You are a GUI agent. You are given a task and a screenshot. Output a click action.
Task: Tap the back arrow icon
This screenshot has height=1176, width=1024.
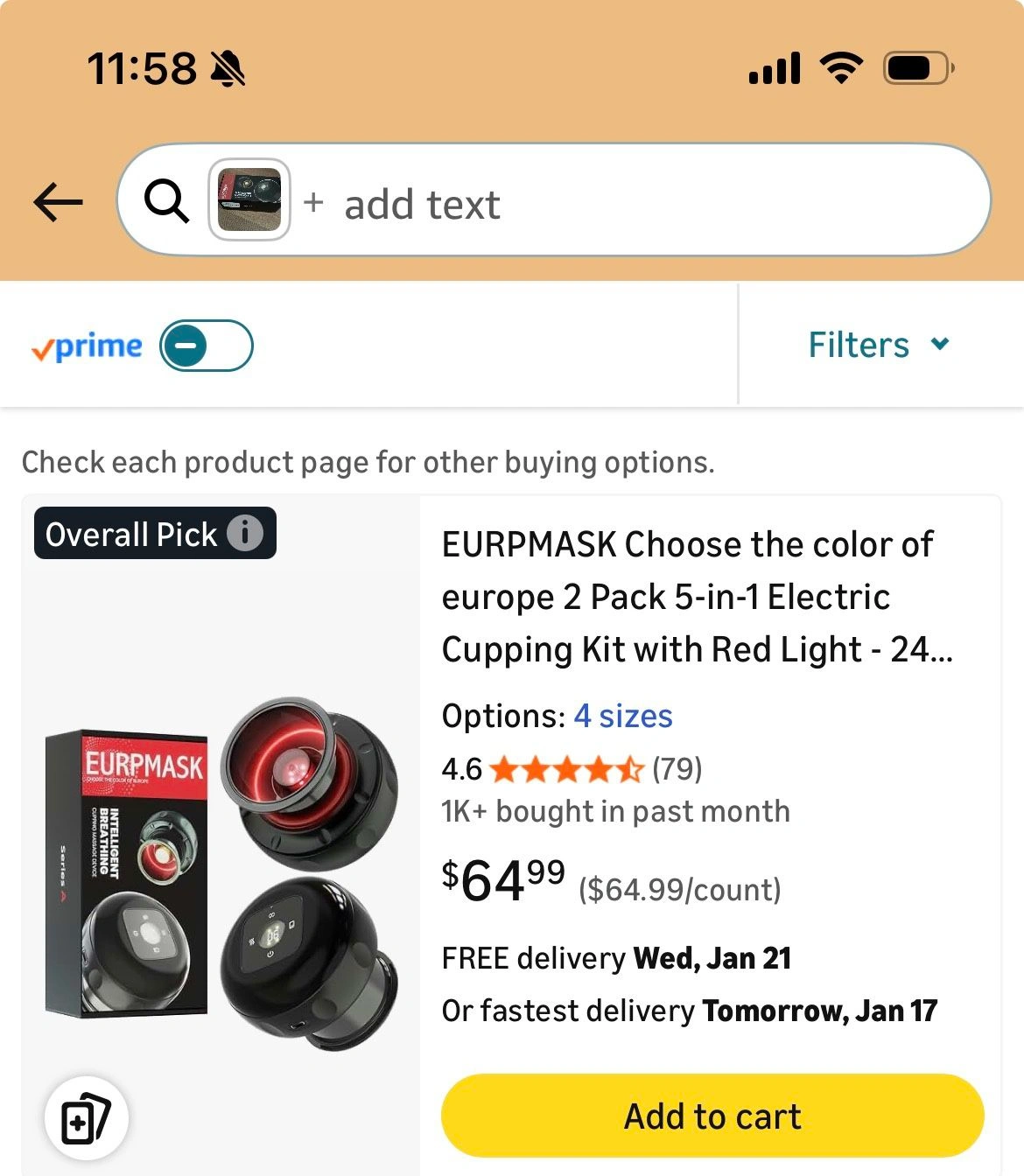(58, 203)
